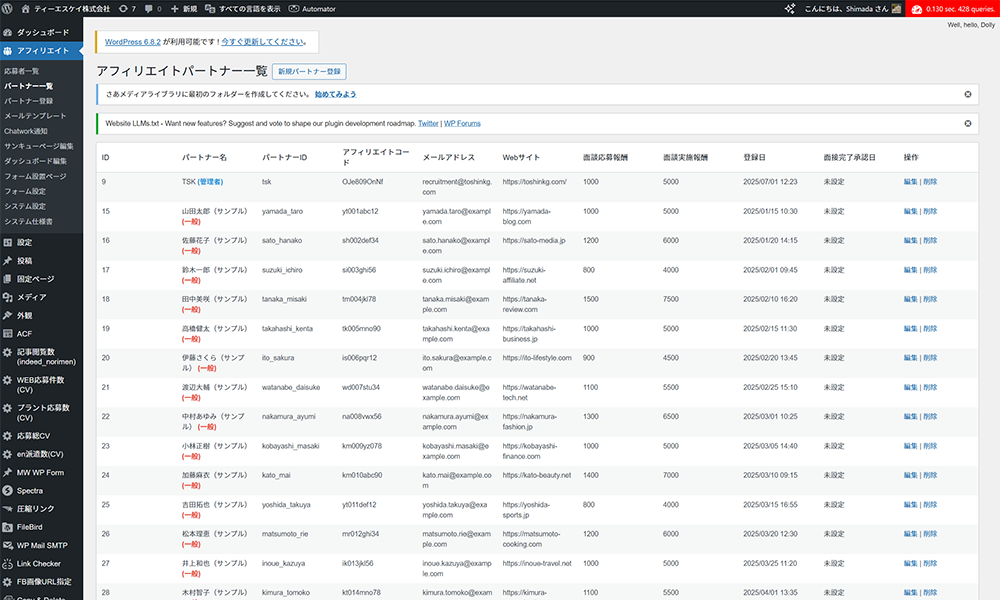Click 削除 for 高橋健太 row

pyautogui.click(x=930, y=328)
